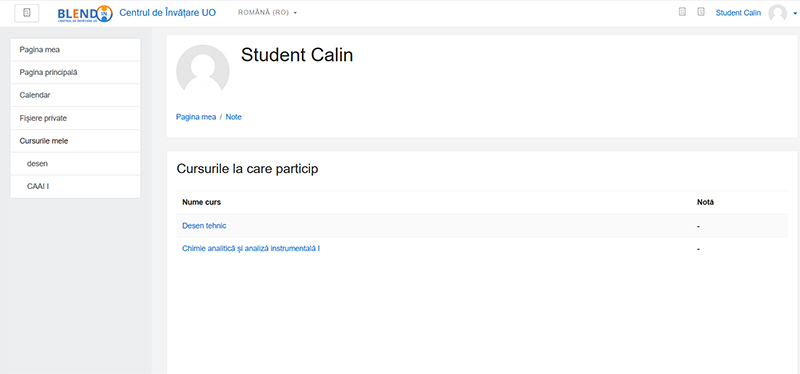This screenshot has width=800, height=374.
Task: Click the Note breadcrumb link
Action: (234, 117)
